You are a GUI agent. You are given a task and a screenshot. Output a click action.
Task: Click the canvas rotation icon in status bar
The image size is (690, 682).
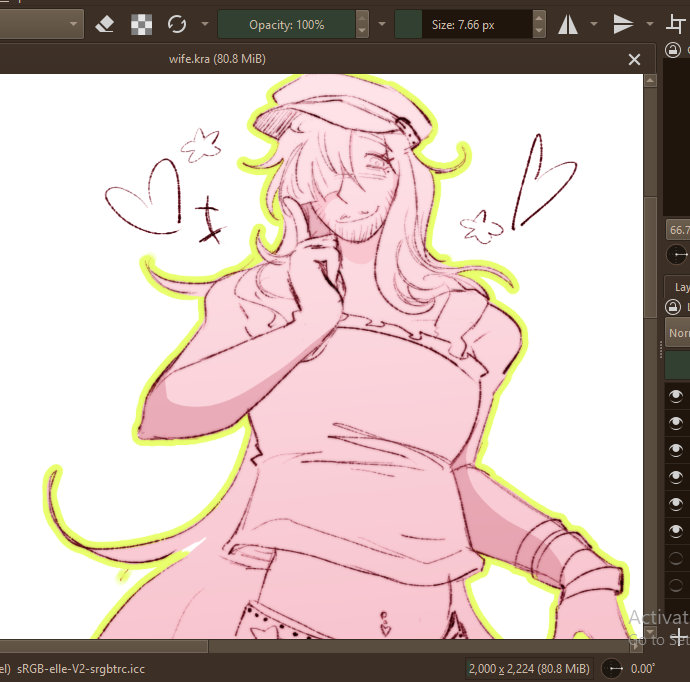(612, 669)
